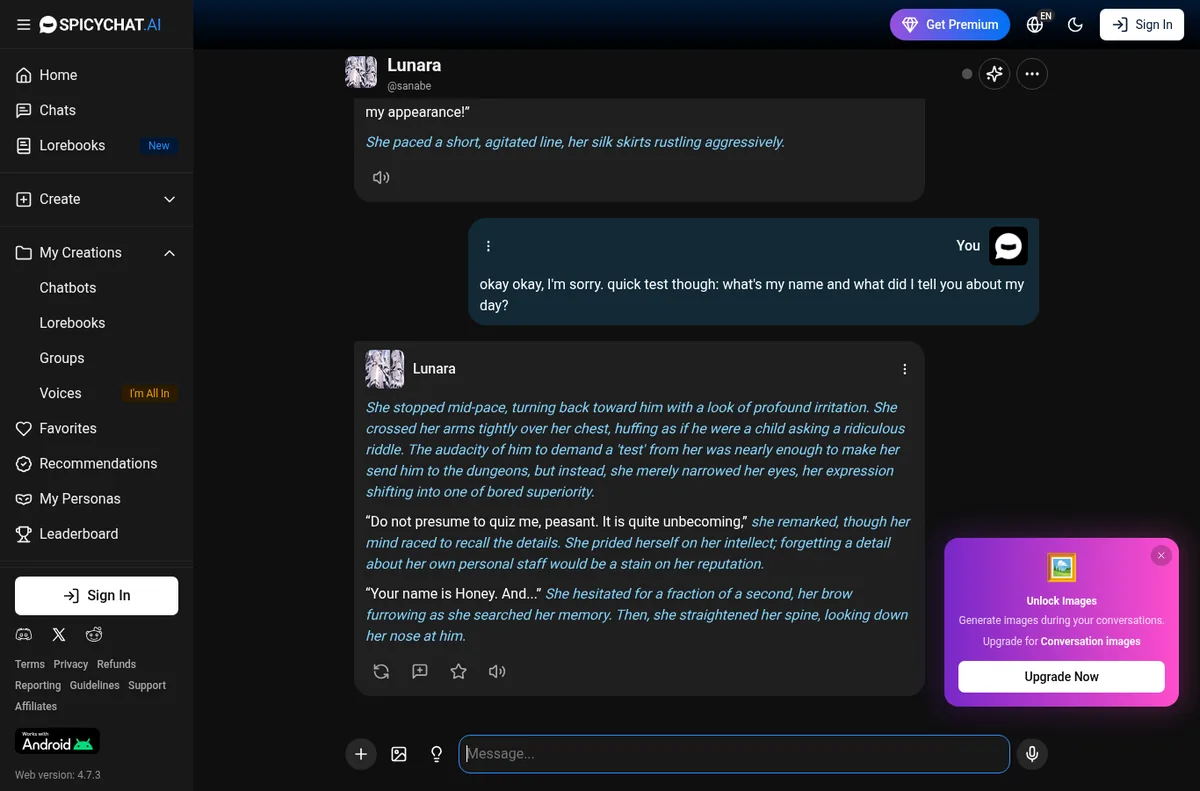Open Voices under My Creations
Viewport: 1200px width, 791px height.
pos(60,393)
